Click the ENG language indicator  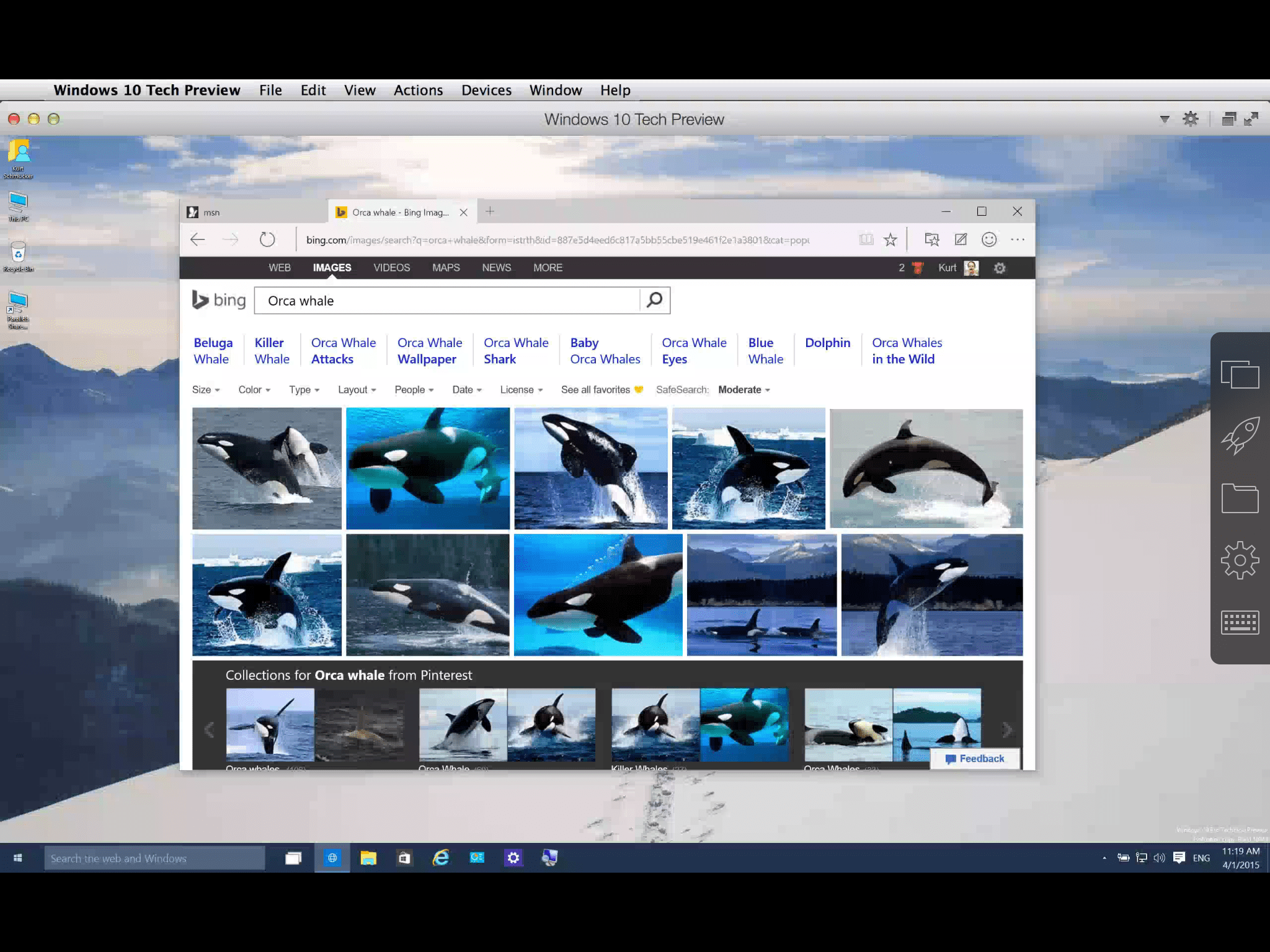pos(1201,858)
